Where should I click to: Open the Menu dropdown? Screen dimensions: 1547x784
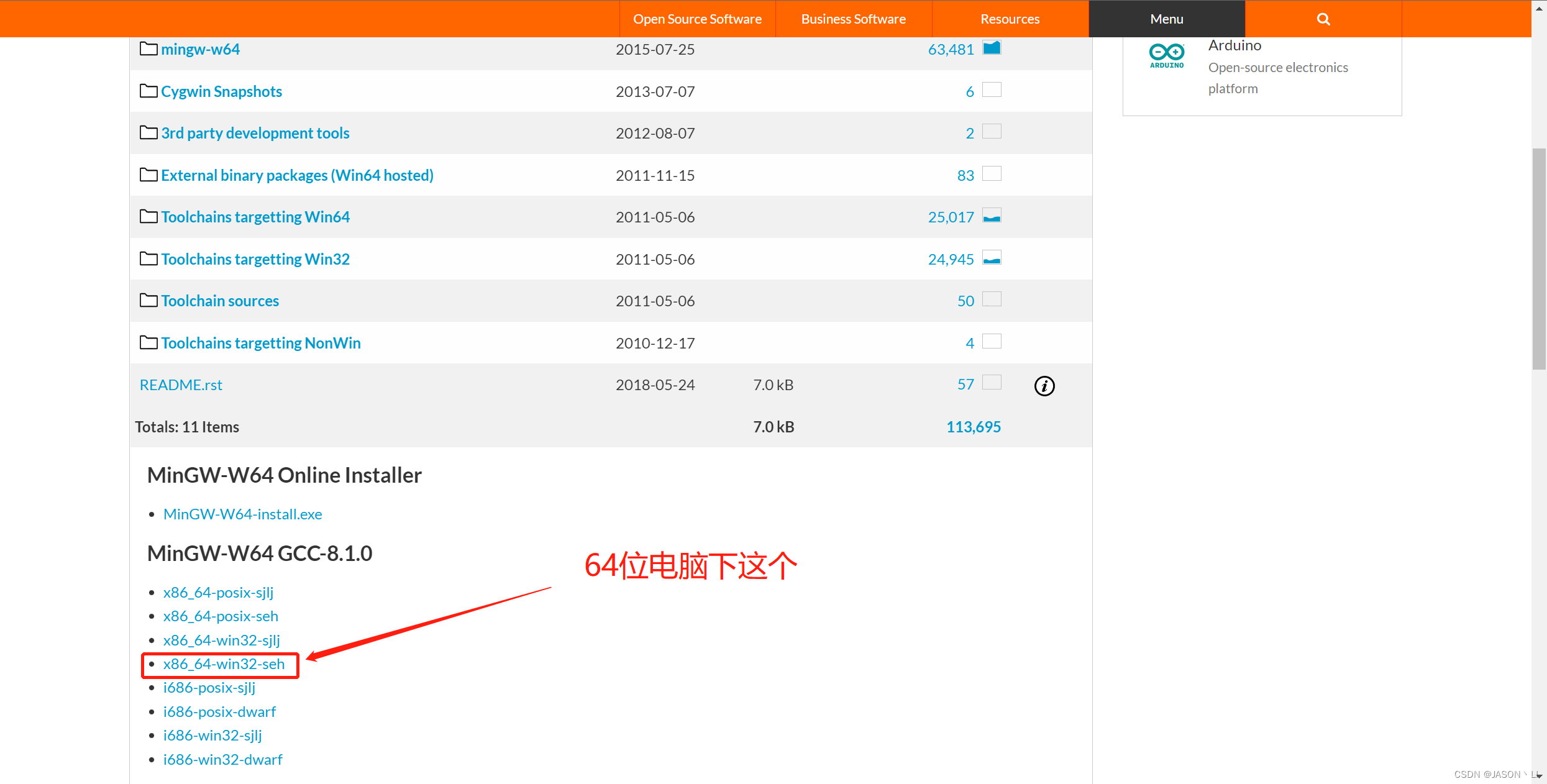tap(1166, 19)
